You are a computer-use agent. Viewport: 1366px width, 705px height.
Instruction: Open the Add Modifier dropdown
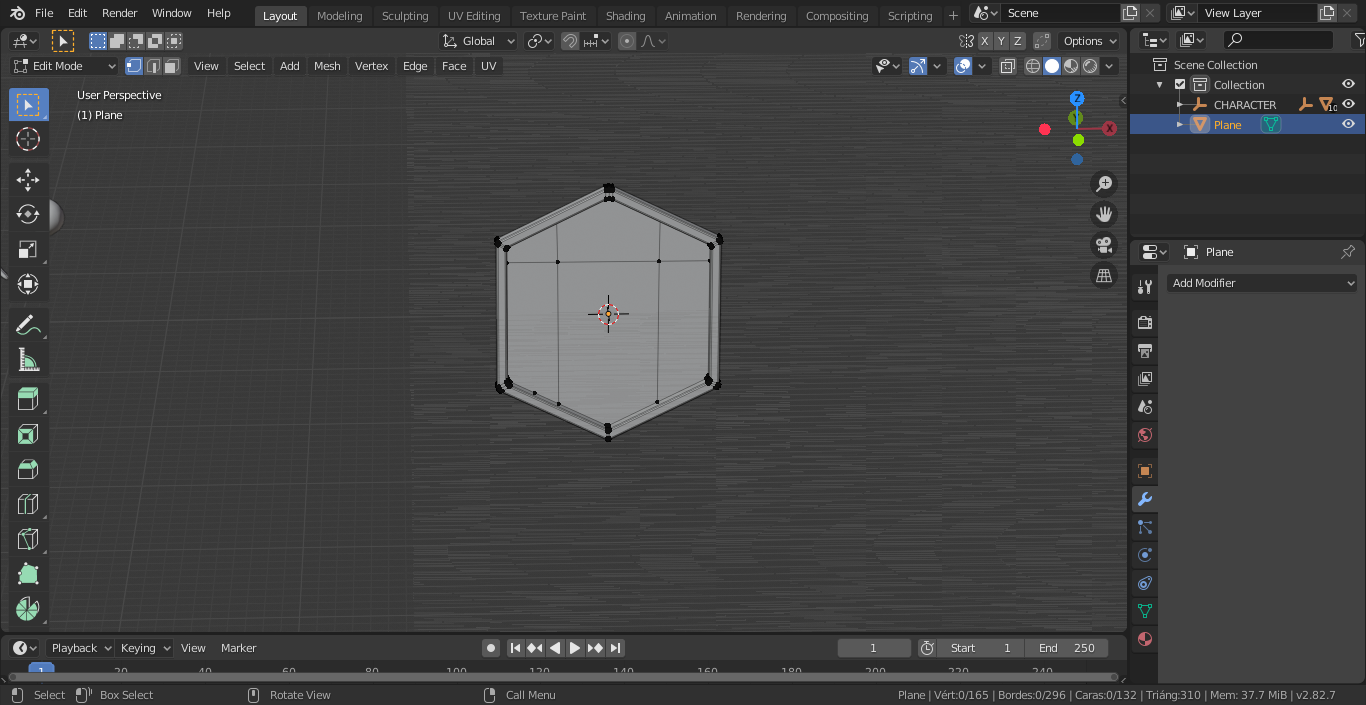pos(1262,283)
